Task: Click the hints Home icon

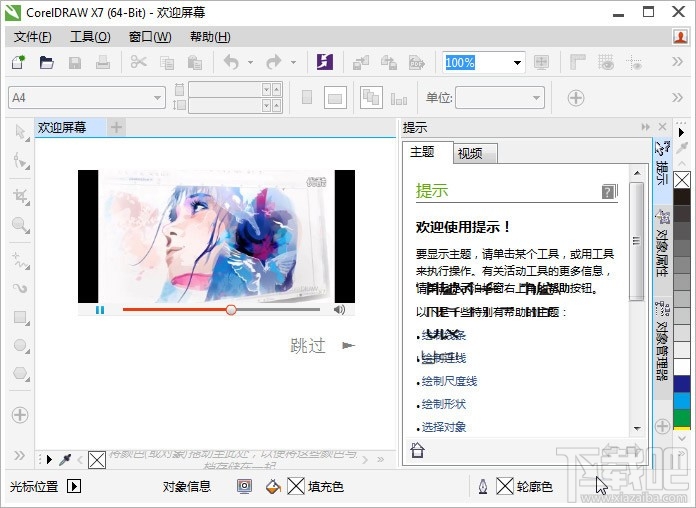Action: coord(417,450)
